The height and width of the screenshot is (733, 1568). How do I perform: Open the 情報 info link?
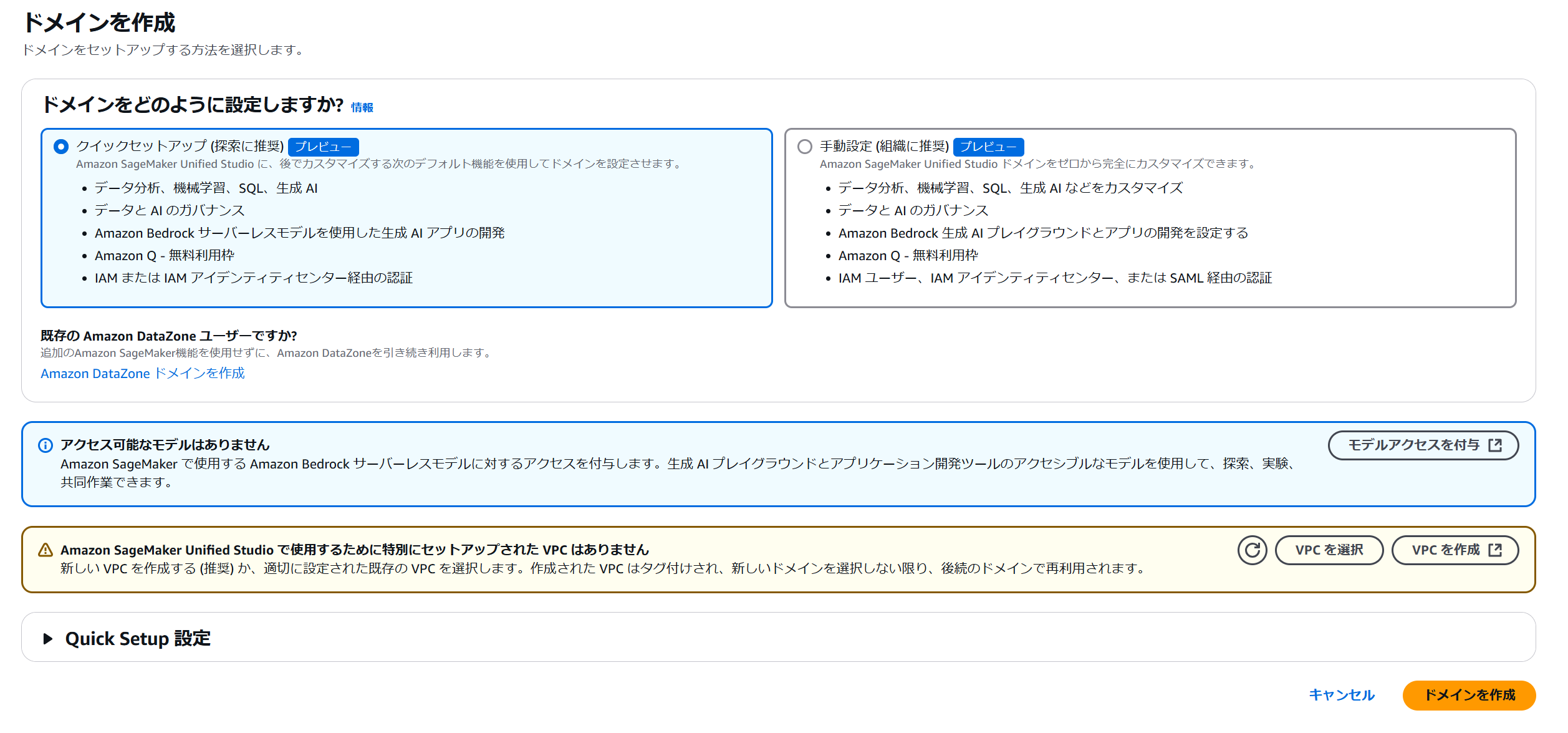tap(362, 108)
